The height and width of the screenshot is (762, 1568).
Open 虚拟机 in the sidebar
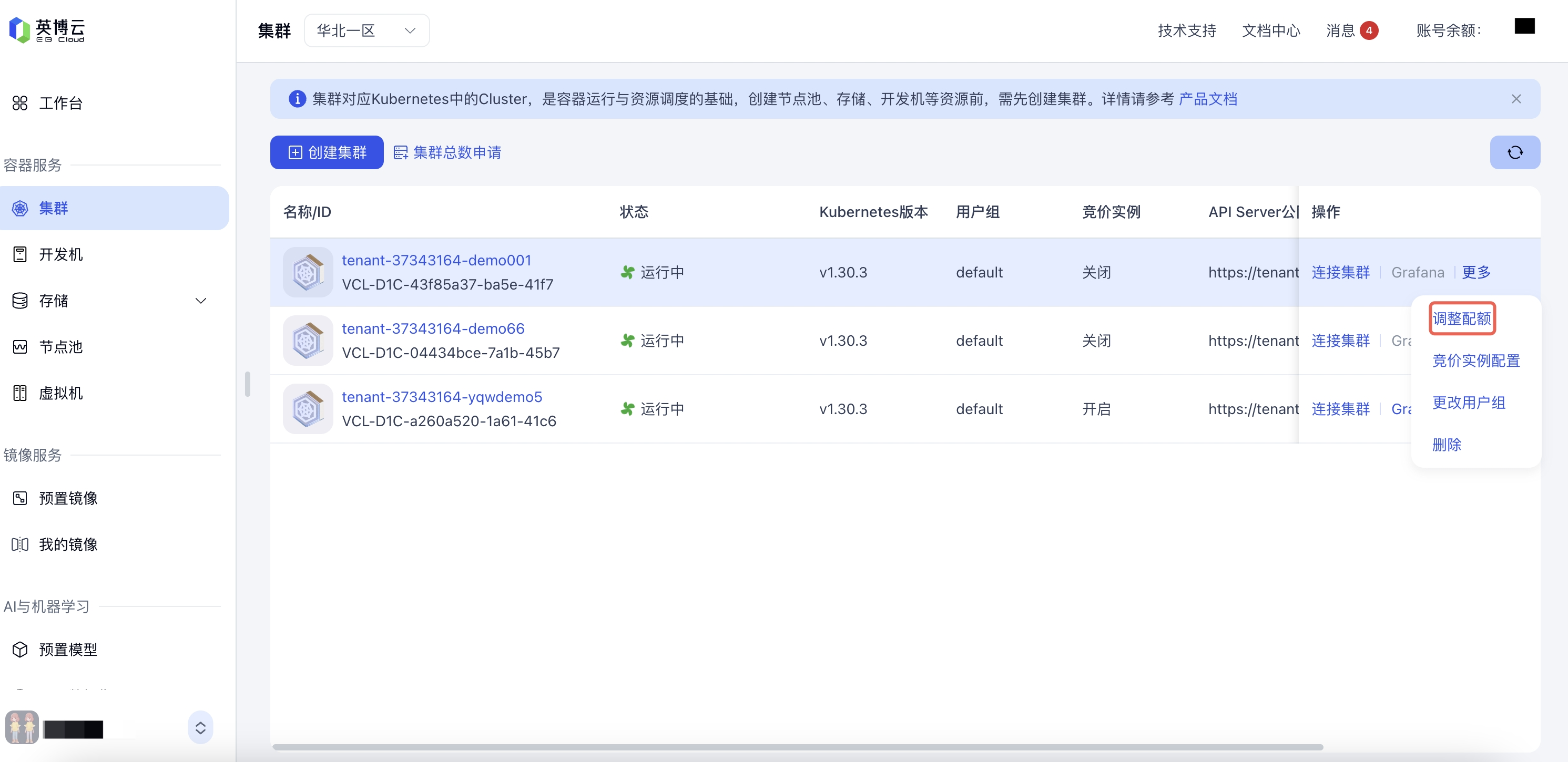(x=60, y=393)
